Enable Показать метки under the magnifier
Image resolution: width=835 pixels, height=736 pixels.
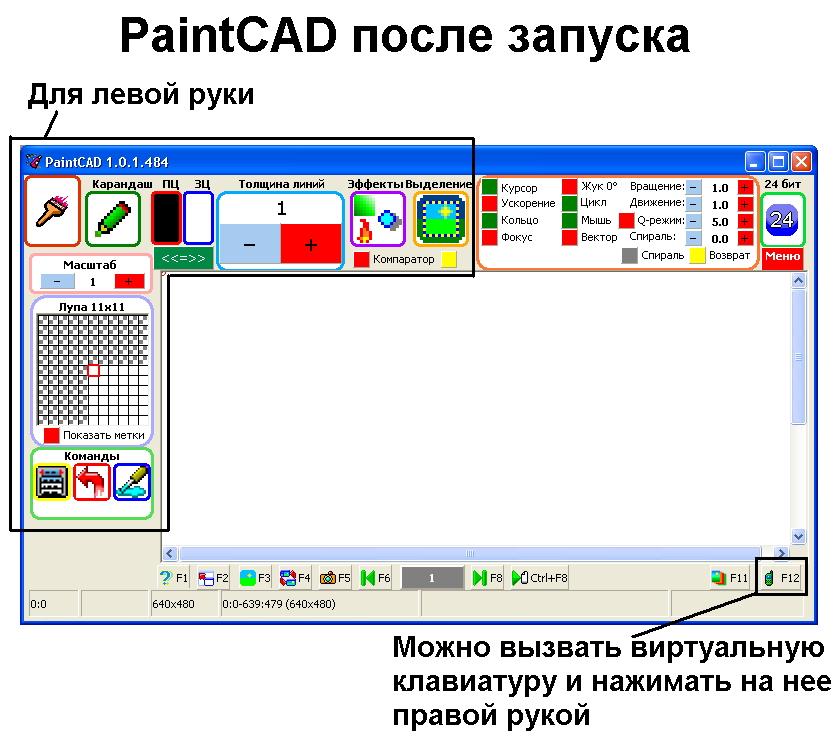pos(51,435)
